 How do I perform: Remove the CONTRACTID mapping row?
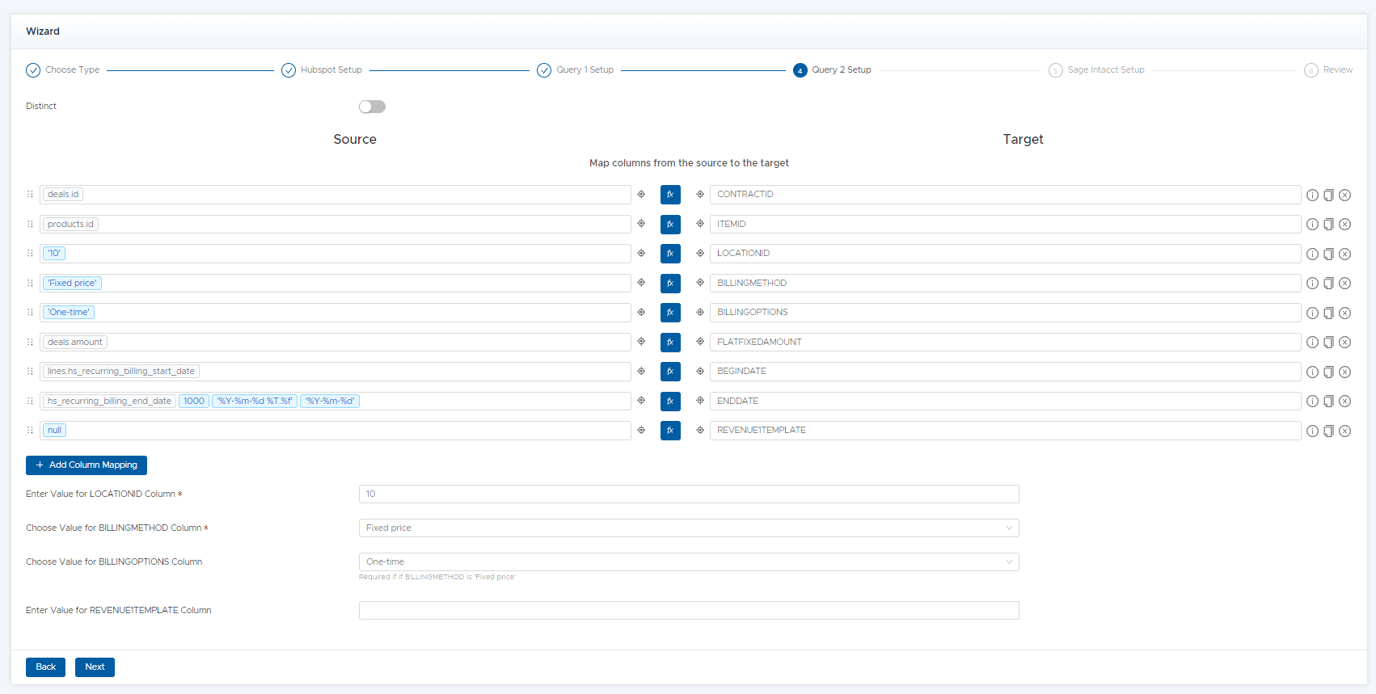1345,195
